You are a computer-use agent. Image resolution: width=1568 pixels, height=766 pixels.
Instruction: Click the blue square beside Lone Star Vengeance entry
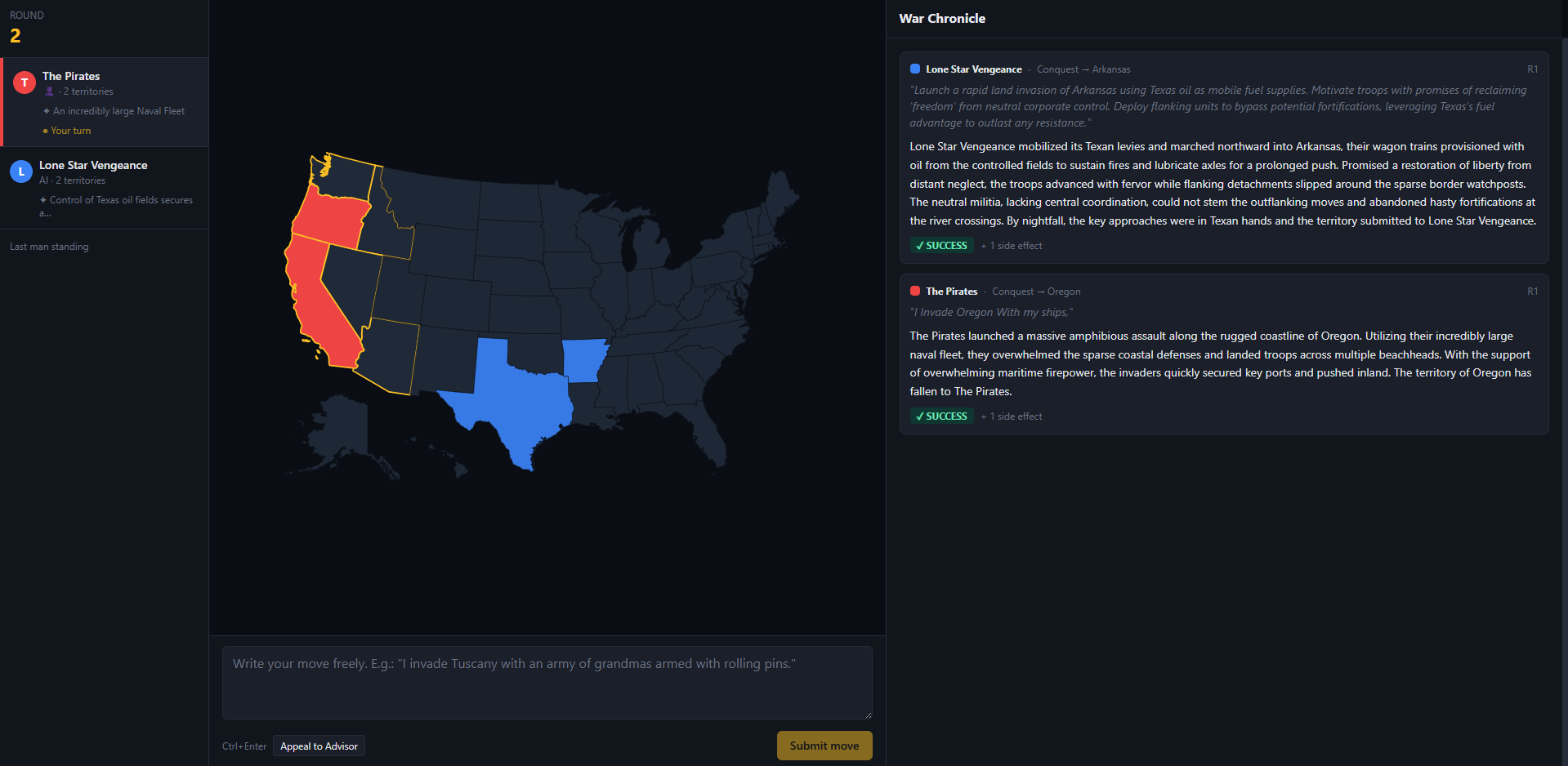click(915, 69)
